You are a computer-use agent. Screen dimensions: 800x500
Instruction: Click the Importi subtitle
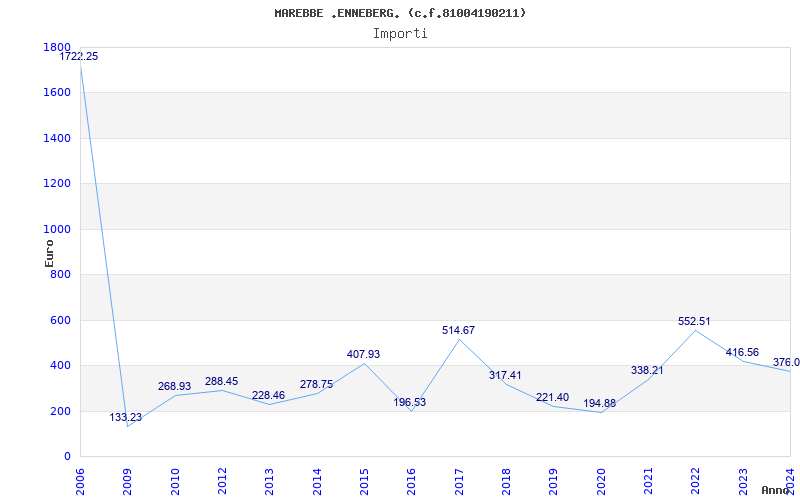[400, 34]
